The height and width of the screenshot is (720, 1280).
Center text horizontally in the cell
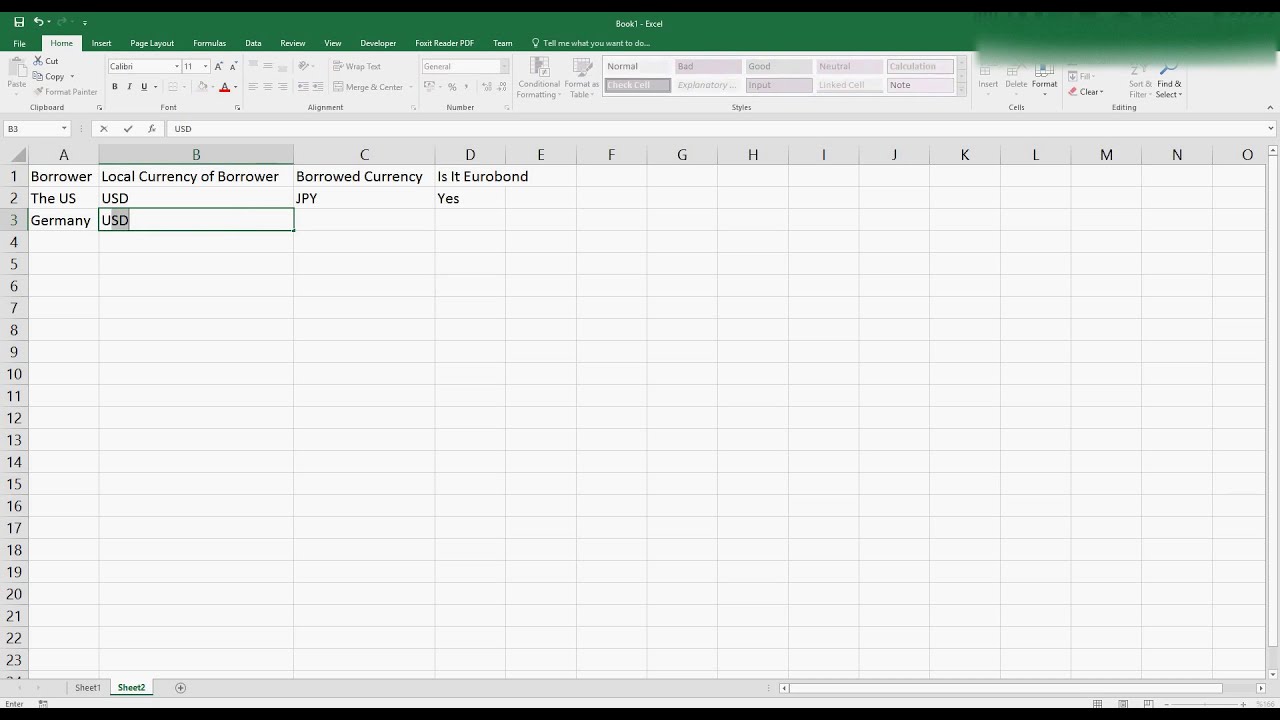267,87
